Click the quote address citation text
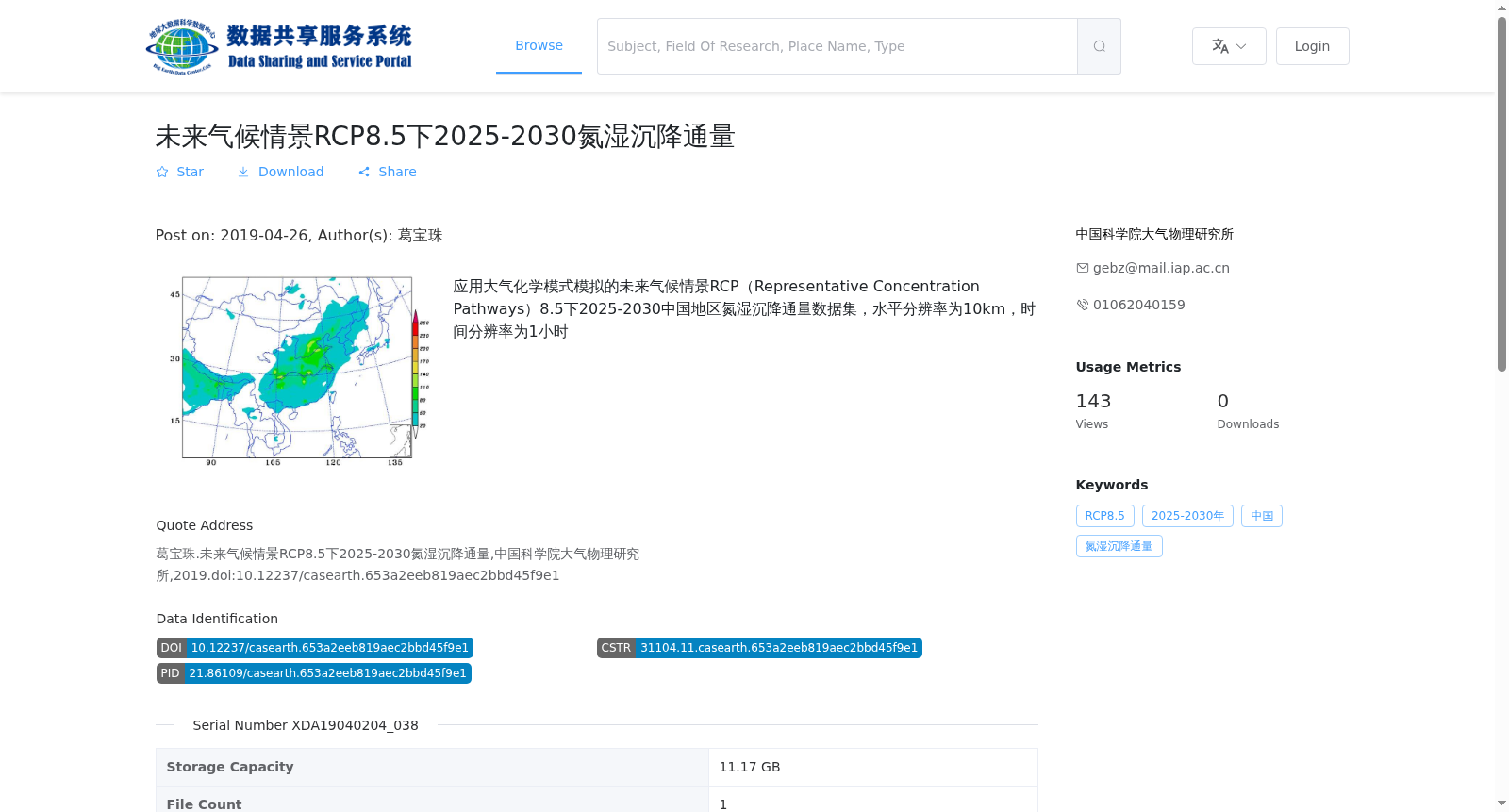1509x812 pixels. tap(397, 565)
